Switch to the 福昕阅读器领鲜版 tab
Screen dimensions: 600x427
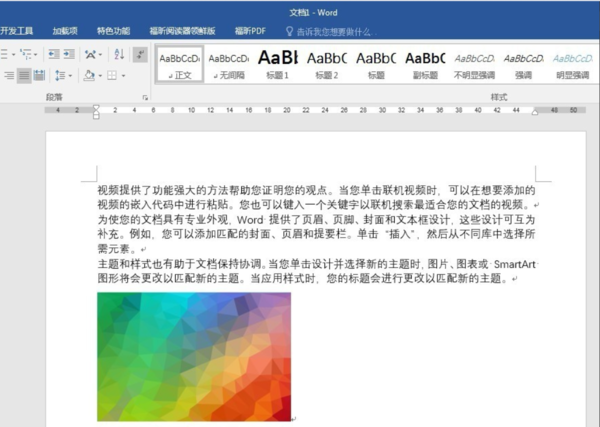click(x=183, y=31)
